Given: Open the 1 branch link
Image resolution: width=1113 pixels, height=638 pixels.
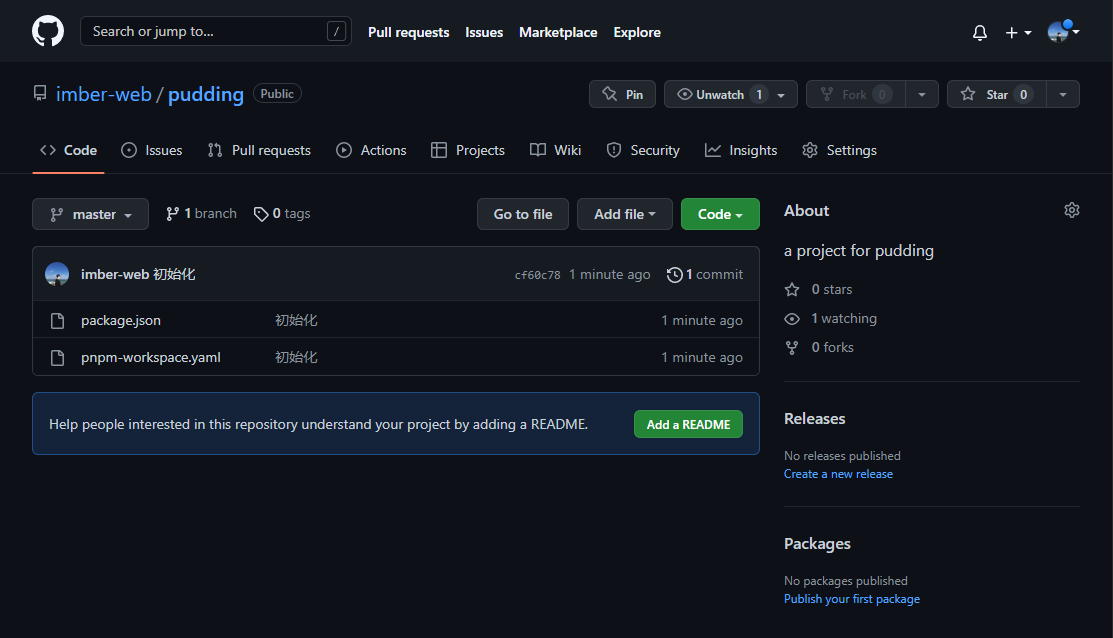Looking at the screenshot, I should (x=202, y=214).
